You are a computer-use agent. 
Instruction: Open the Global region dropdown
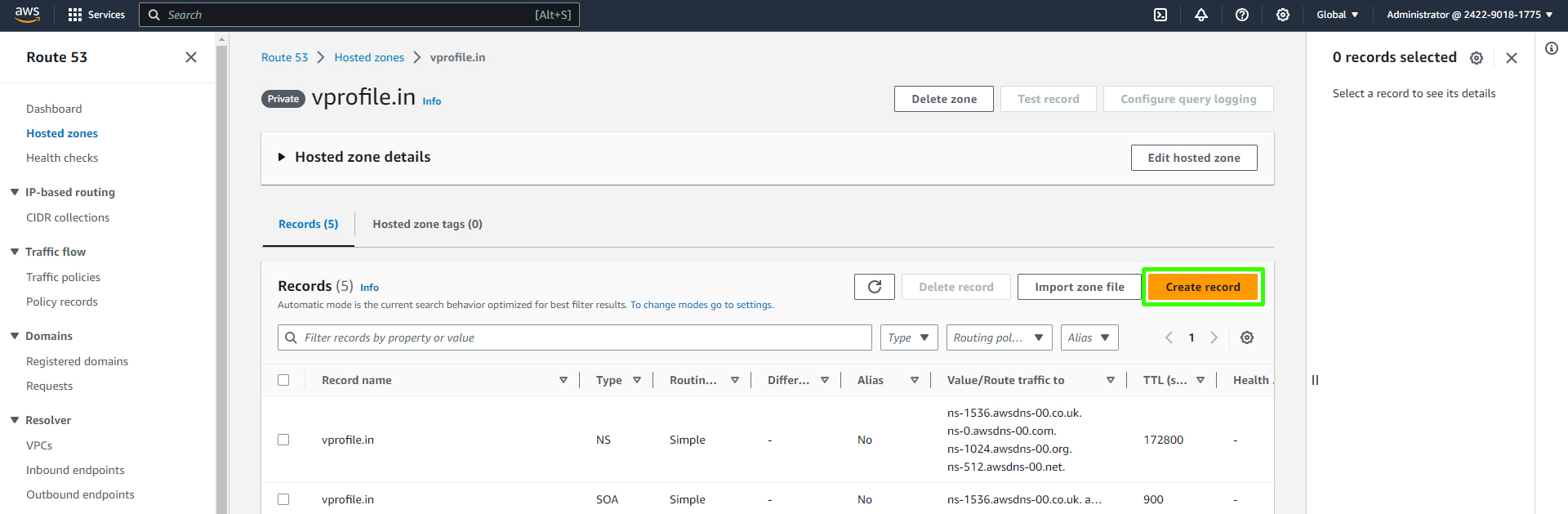(x=1337, y=15)
